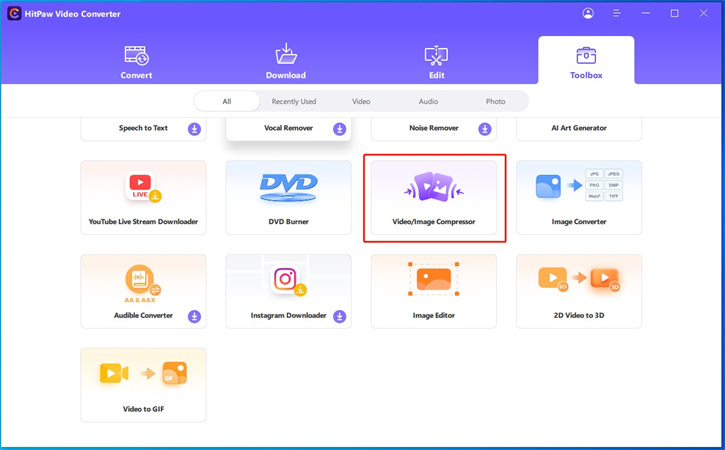
Task: Open Video/Image Compressor tool icon
Action: click(434, 186)
